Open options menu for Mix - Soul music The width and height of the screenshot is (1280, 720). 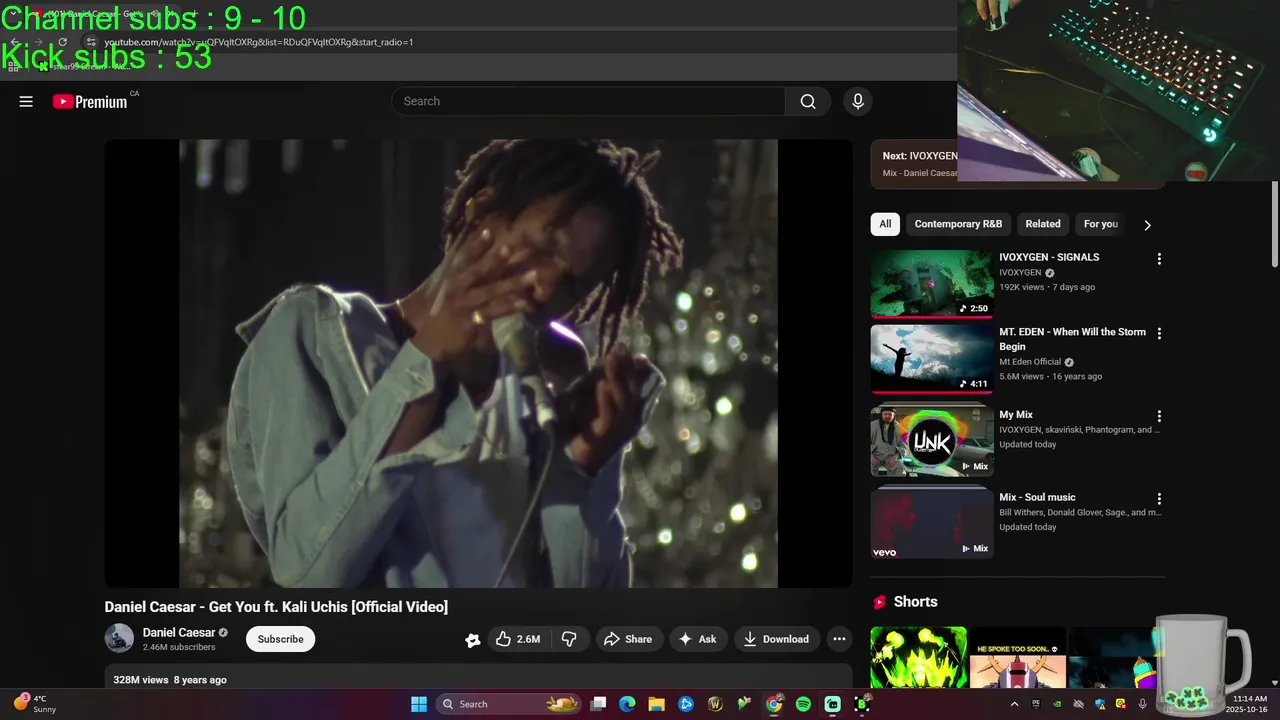[x=1159, y=499]
